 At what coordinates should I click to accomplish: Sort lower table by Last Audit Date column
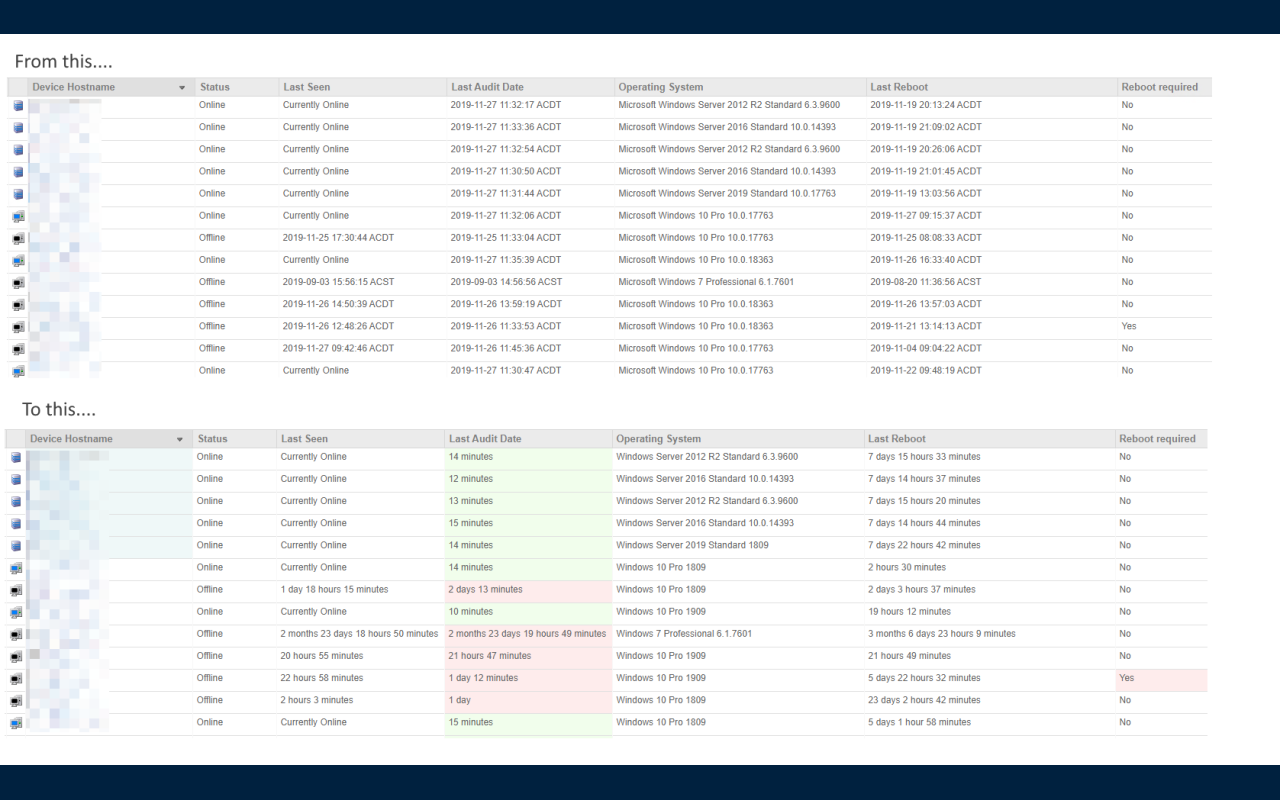[485, 439]
